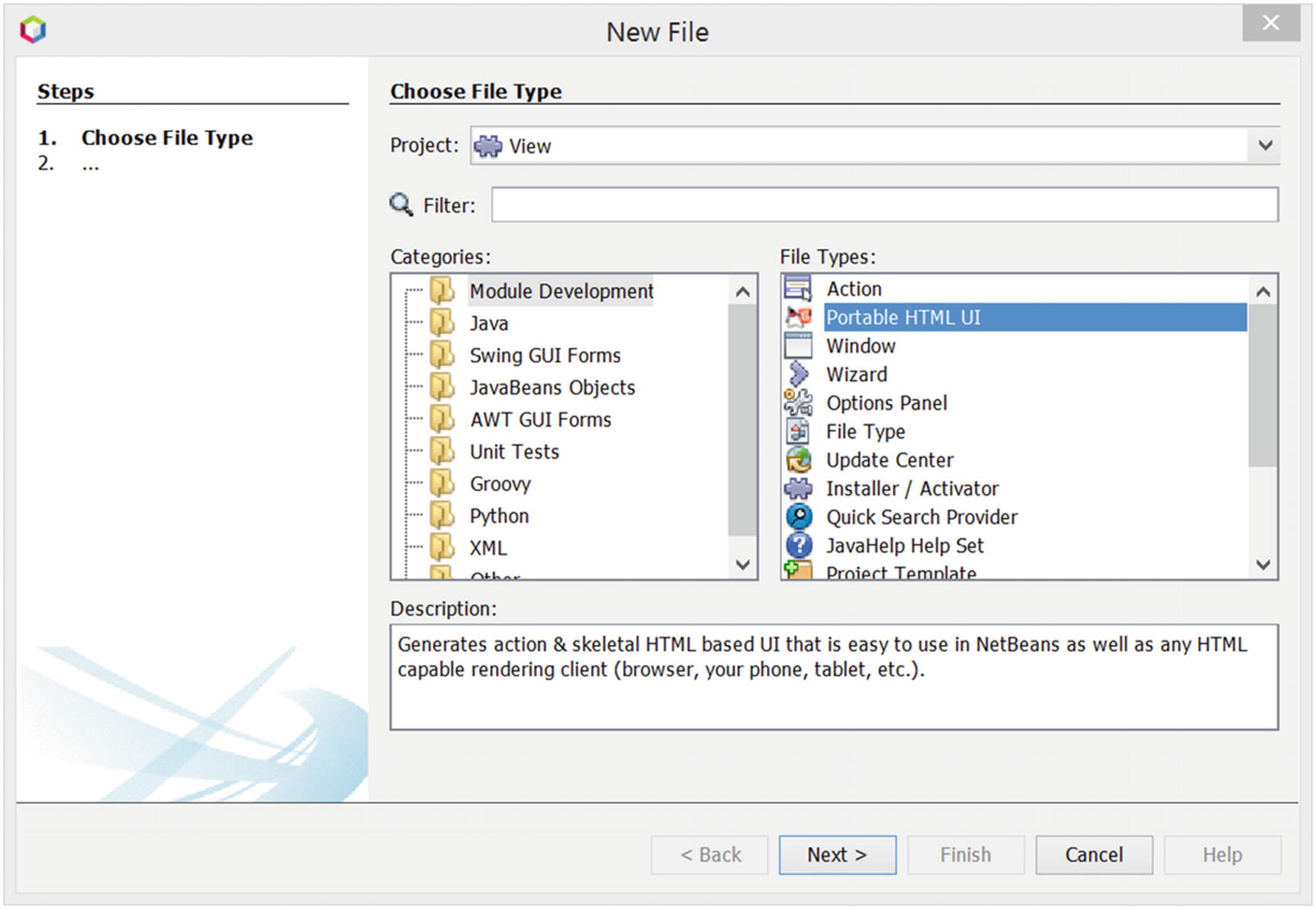1316x909 pixels.
Task: Select the Module Development category
Action: [561, 291]
